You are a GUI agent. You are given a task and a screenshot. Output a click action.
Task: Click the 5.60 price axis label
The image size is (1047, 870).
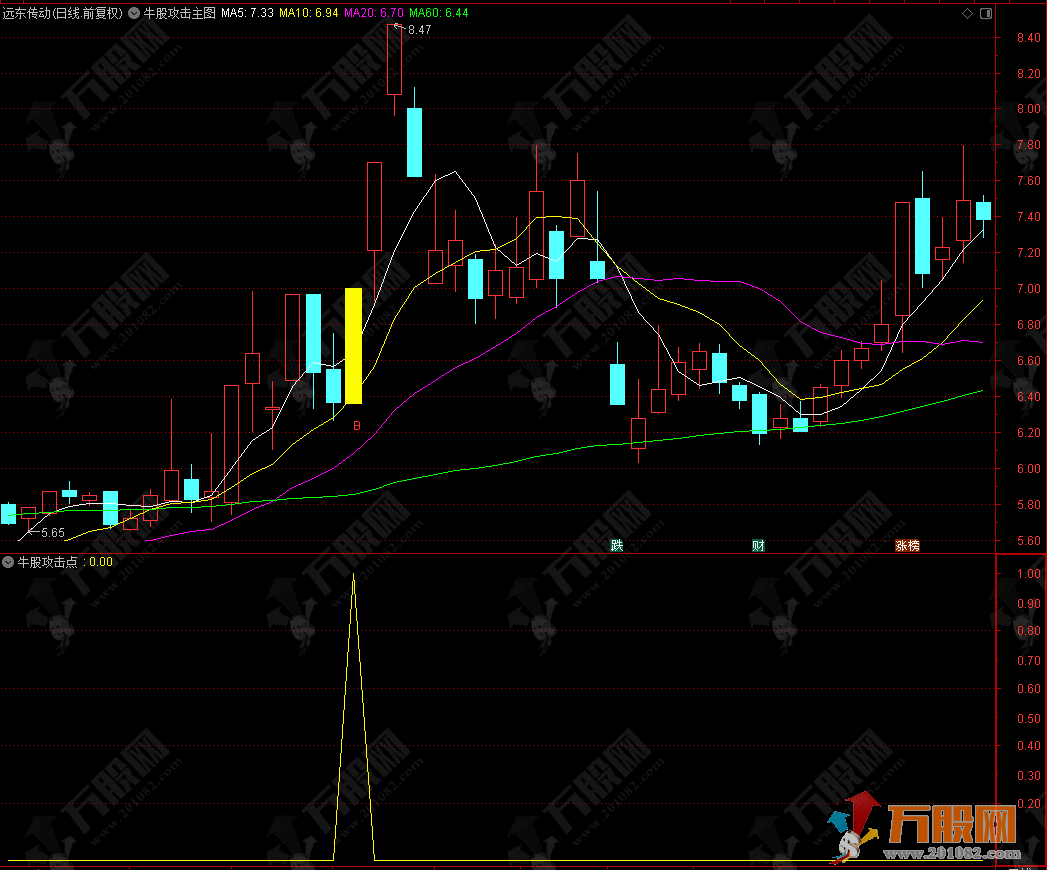[1028, 541]
